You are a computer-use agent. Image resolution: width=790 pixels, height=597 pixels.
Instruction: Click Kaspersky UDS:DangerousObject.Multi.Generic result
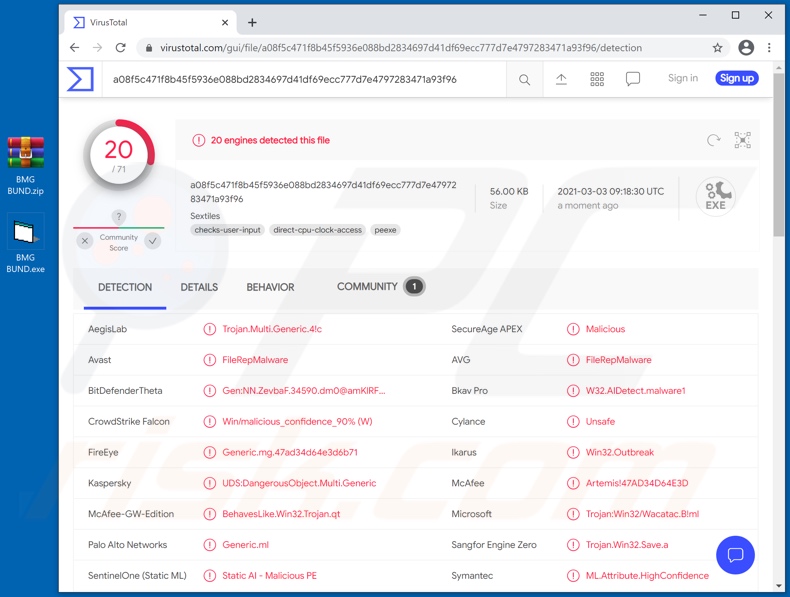click(x=299, y=483)
